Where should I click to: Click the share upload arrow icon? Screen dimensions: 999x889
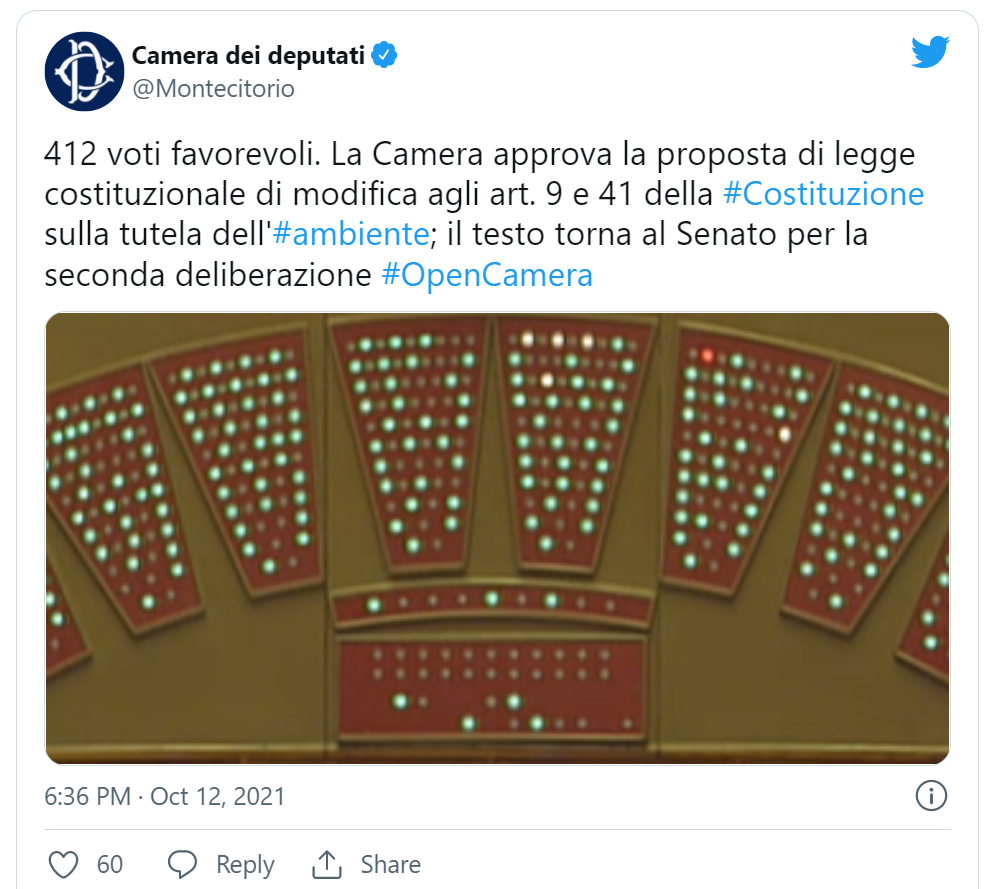pyautogui.click(x=327, y=865)
